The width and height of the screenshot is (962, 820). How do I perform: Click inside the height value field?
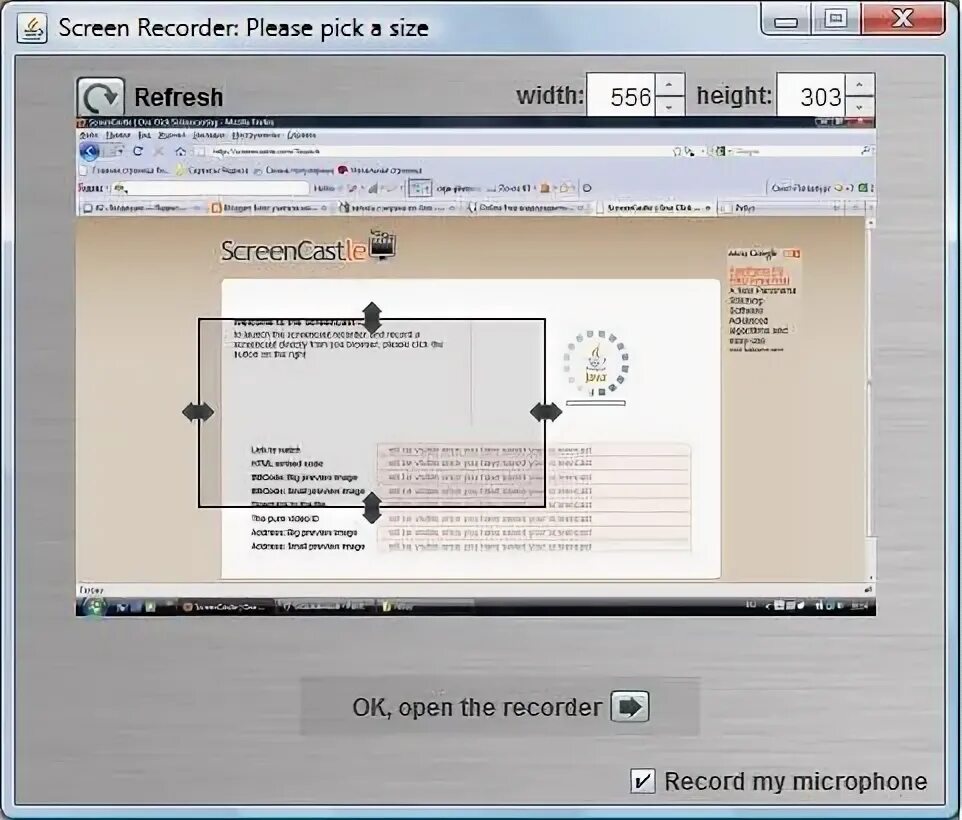(811, 95)
